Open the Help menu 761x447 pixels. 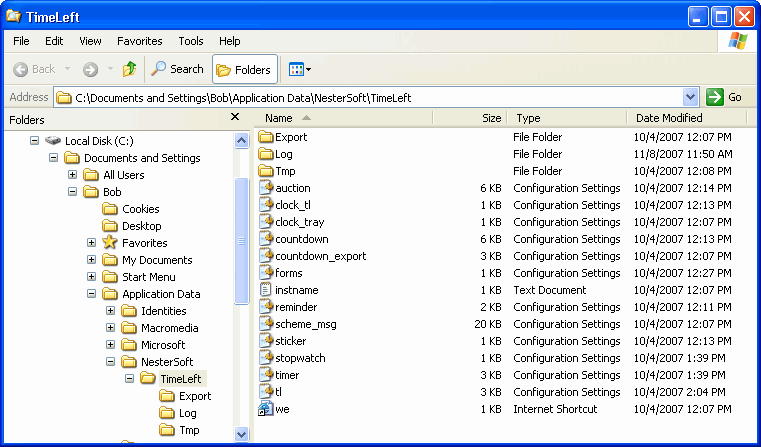pyautogui.click(x=230, y=41)
